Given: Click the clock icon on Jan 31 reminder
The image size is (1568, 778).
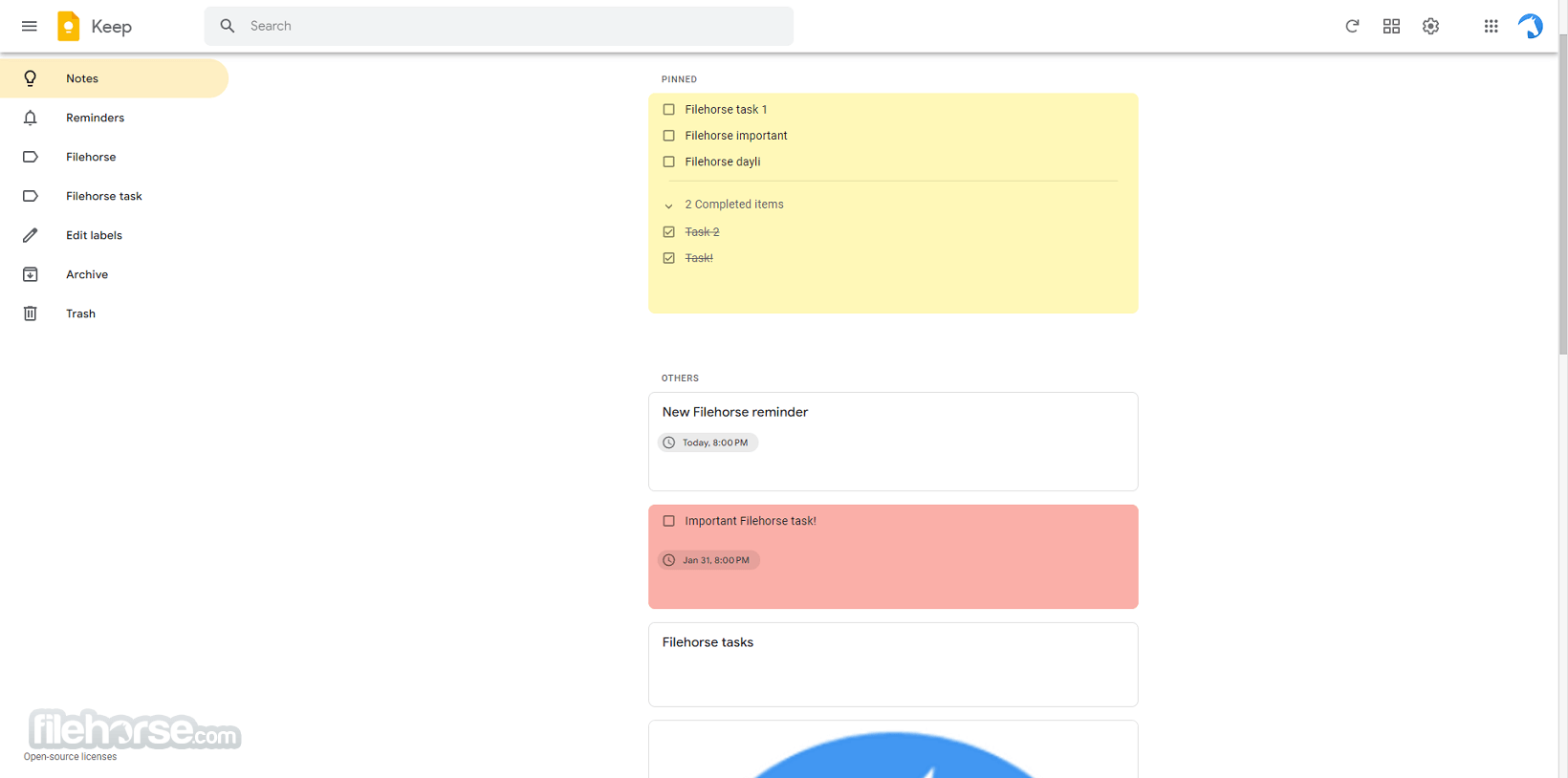Looking at the screenshot, I should click(x=669, y=560).
